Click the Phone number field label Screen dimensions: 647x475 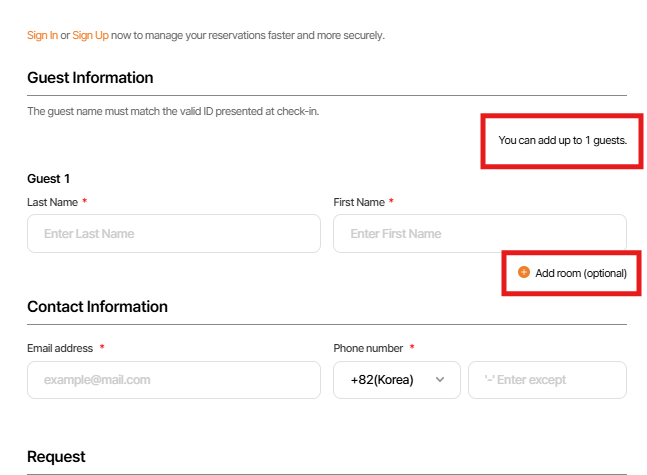pyautogui.click(x=368, y=348)
